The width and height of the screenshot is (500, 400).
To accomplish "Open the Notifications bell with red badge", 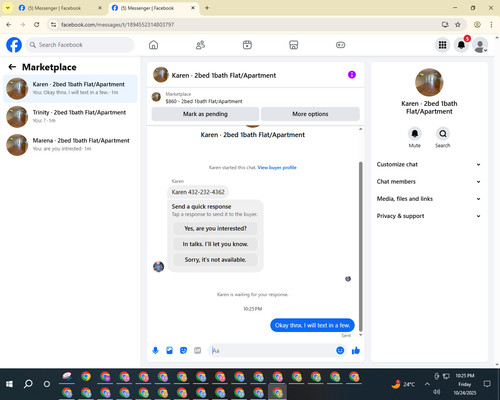I will (461, 45).
